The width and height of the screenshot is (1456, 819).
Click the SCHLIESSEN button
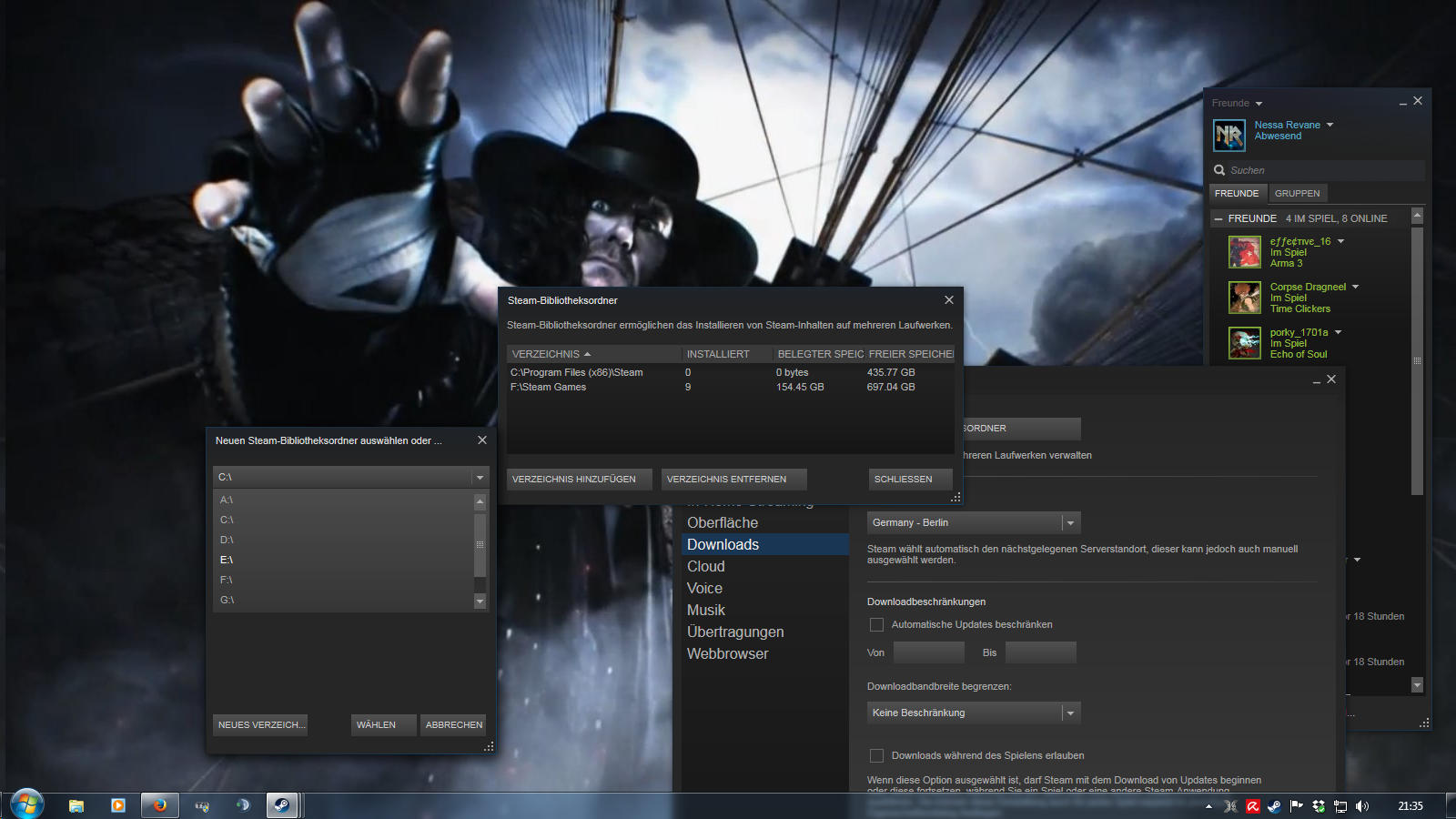911,479
